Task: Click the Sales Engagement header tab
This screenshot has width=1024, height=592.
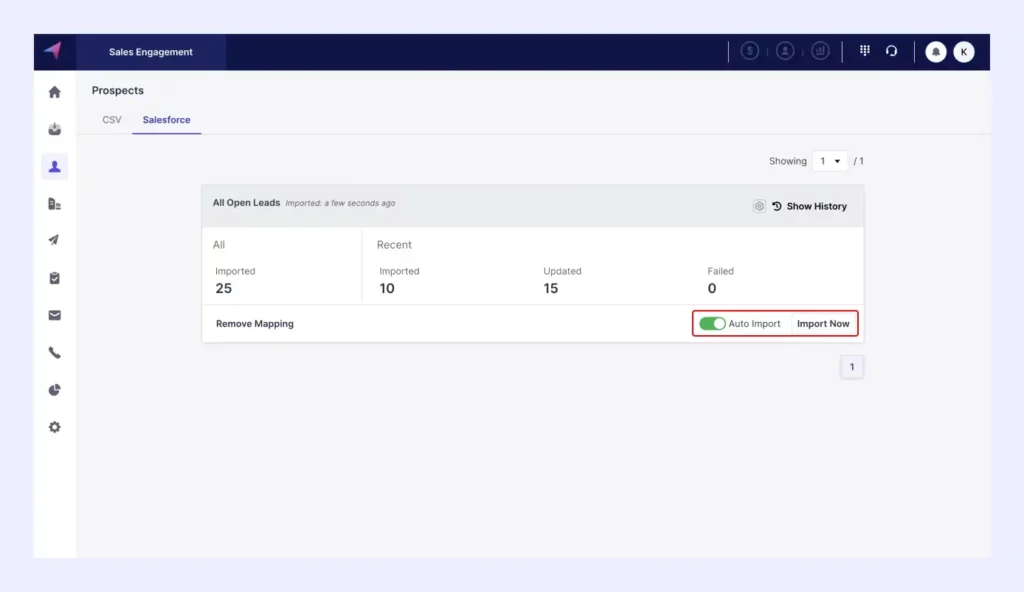Action: [x=151, y=52]
